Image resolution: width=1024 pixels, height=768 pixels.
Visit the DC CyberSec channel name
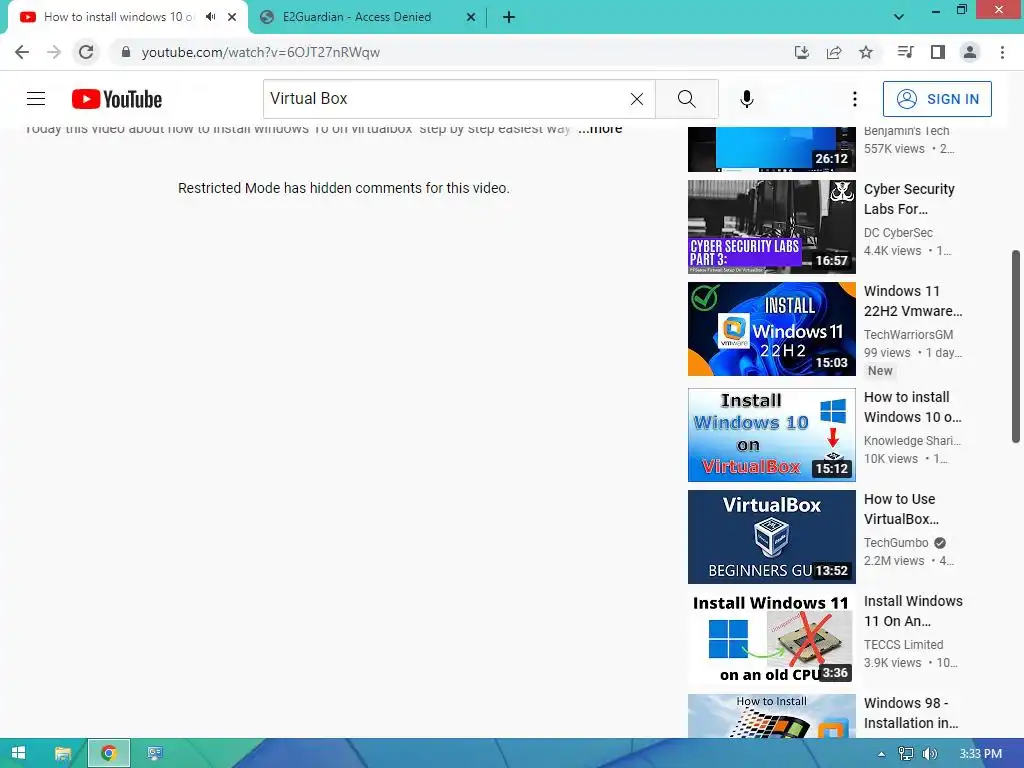[x=898, y=232]
